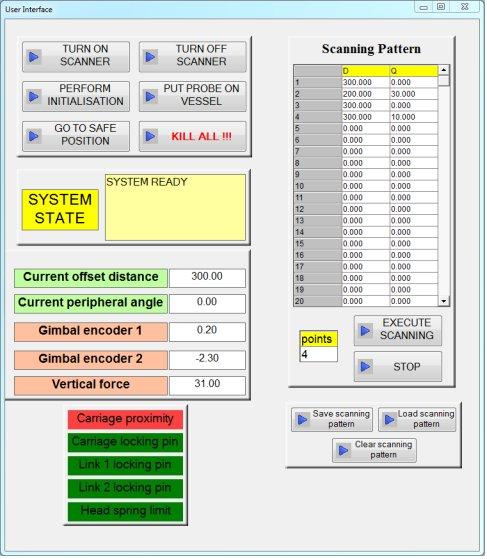Click the Execute Scanning button
The image size is (487, 559).
398,330
